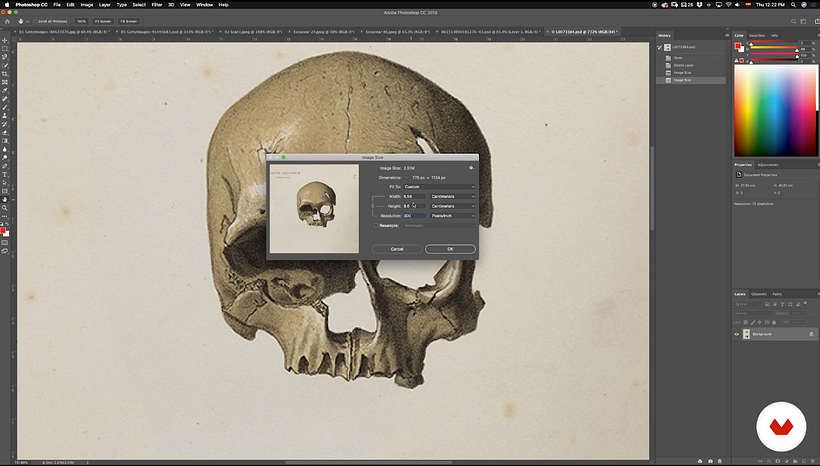The image size is (820, 466).
Task: Open the Resolution Pixels/Inch dropdown
Action: [x=453, y=215]
